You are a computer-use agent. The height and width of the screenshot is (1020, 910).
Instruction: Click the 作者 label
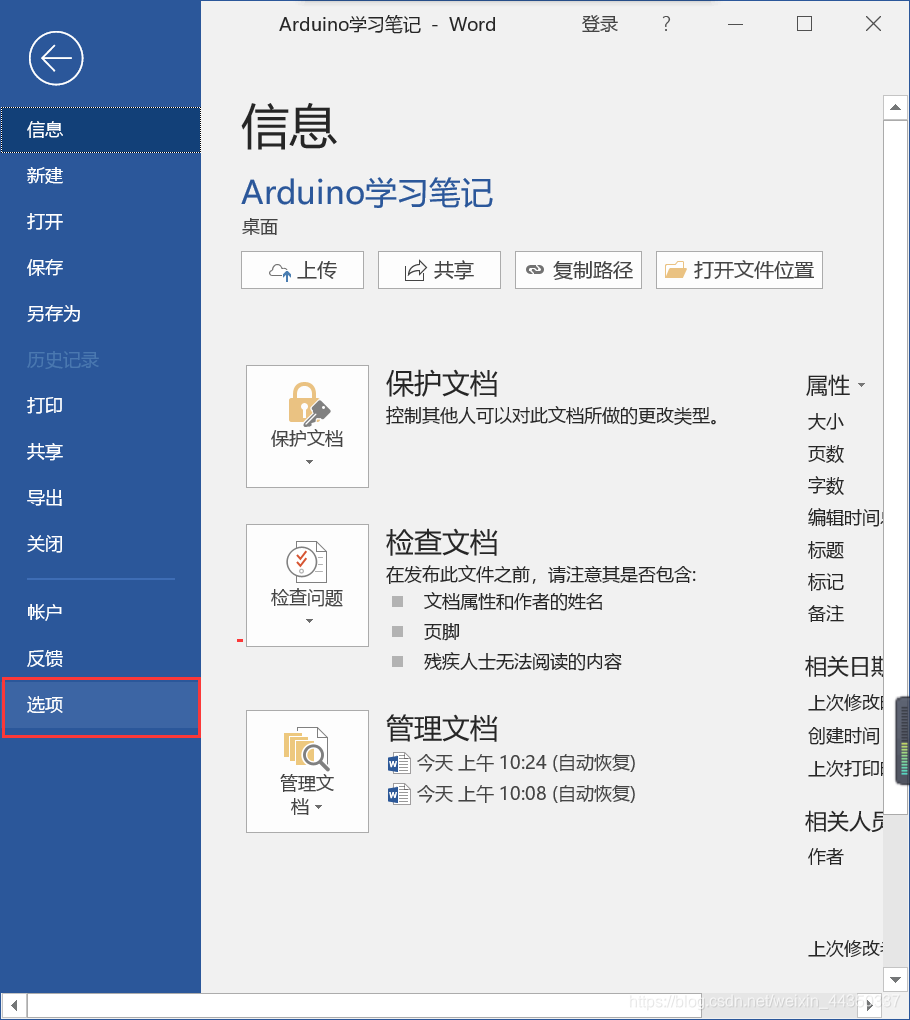point(825,857)
